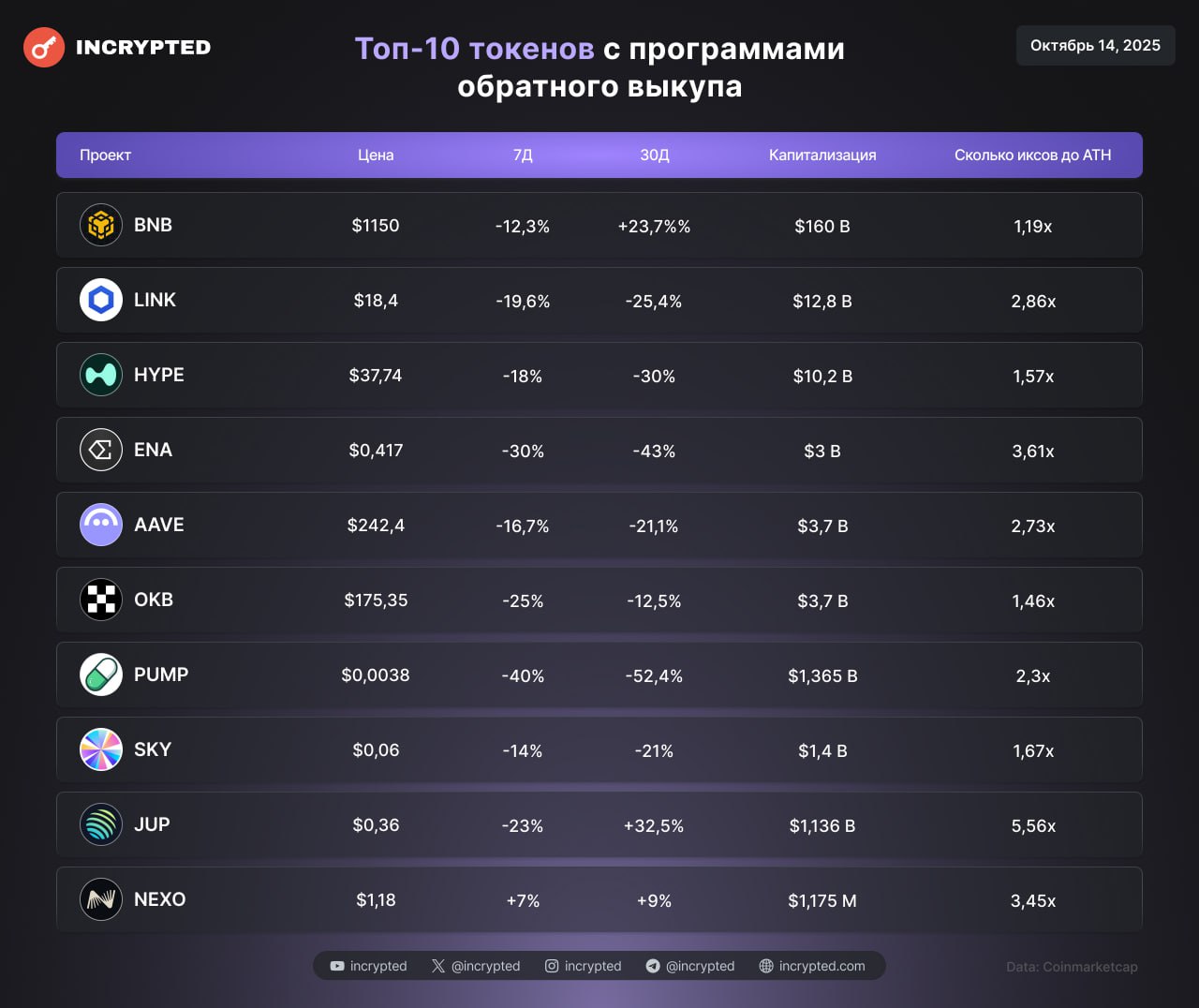Click the Капитализация column header

click(x=822, y=156)
